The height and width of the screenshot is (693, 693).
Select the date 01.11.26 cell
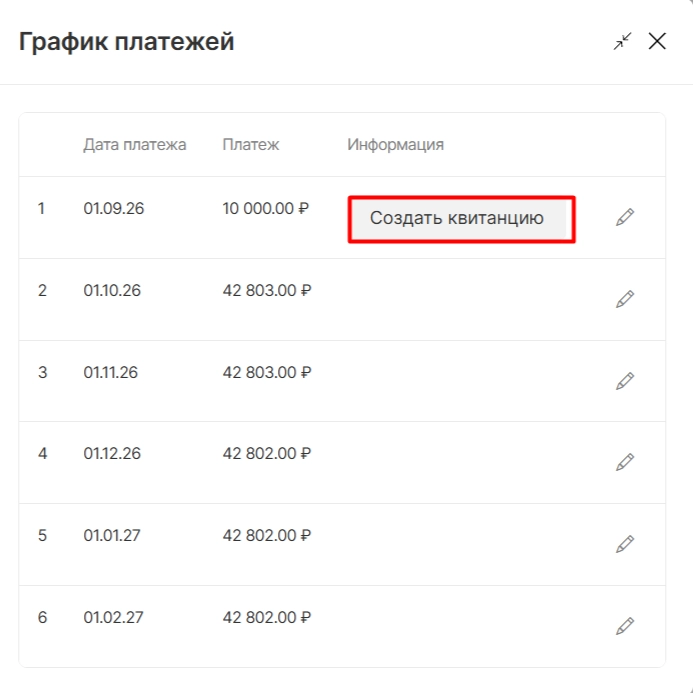pyautogui.click(x=110, y=373)
